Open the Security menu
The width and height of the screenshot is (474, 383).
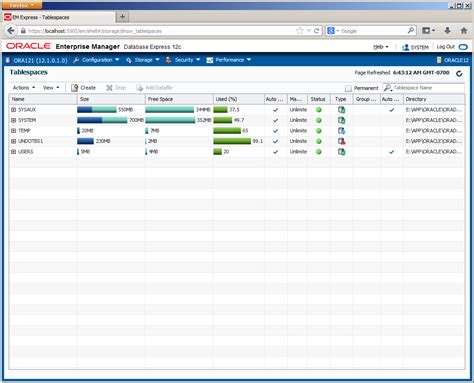click(x=183, y=60)
